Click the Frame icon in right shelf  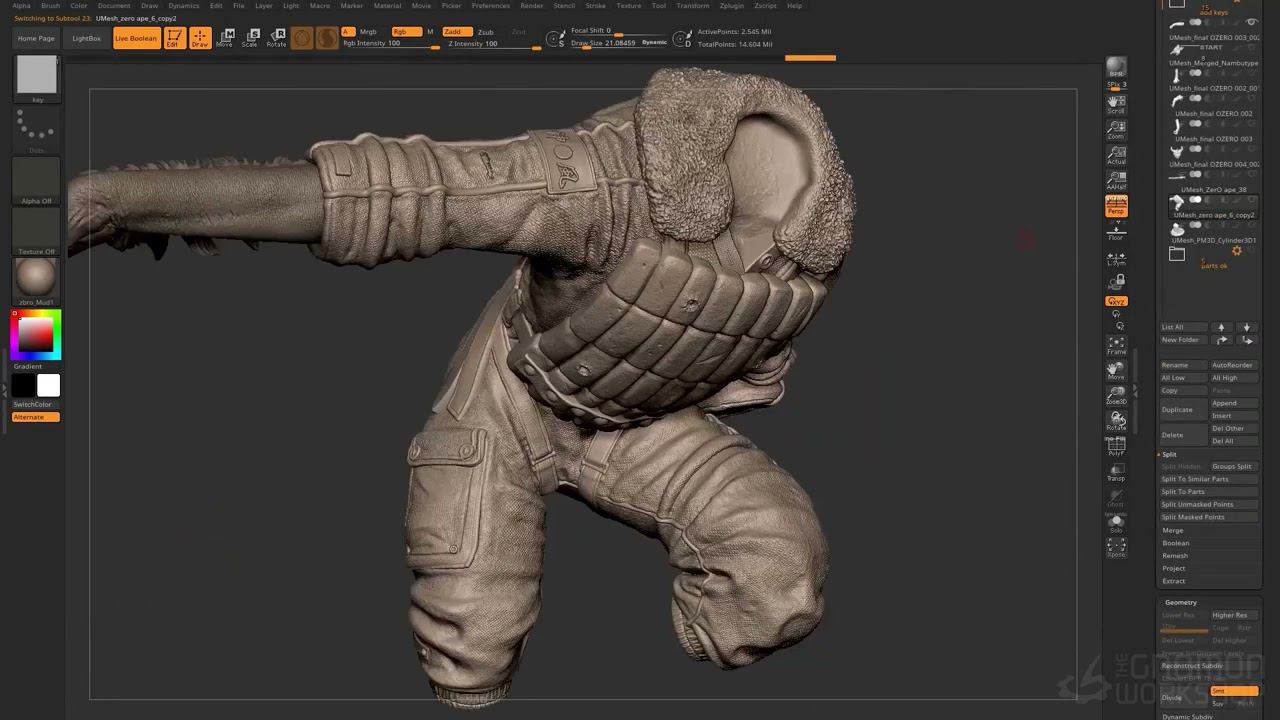[1116, 345]
